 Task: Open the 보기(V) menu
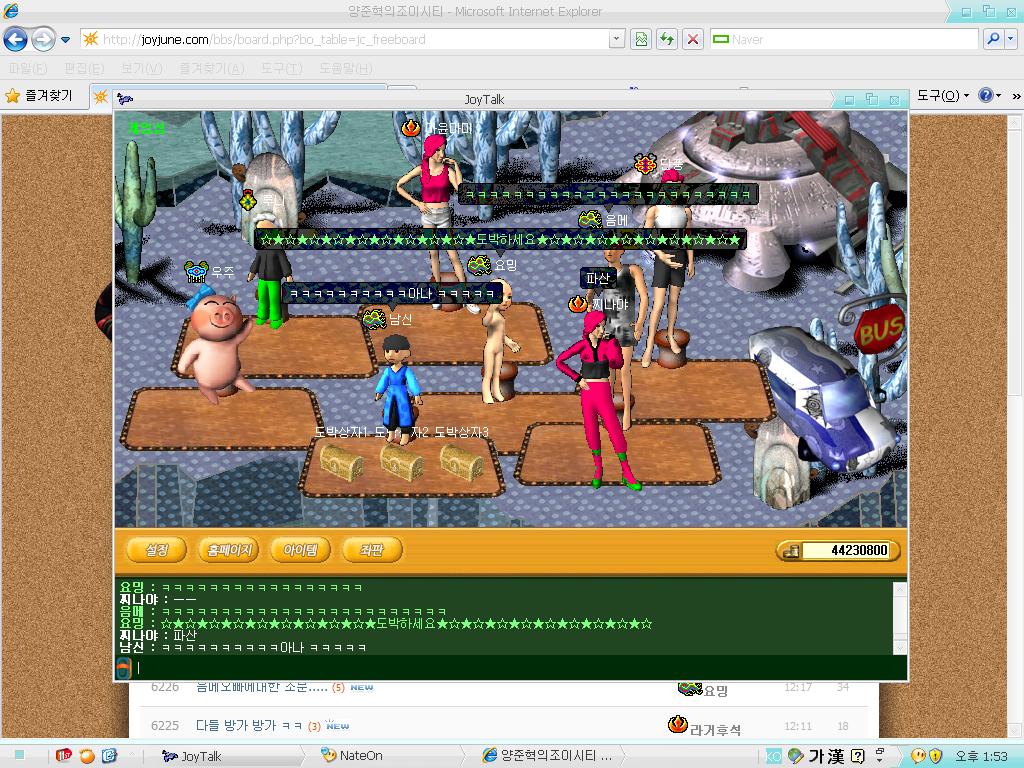pyautogui.click(x=141, y=68)
